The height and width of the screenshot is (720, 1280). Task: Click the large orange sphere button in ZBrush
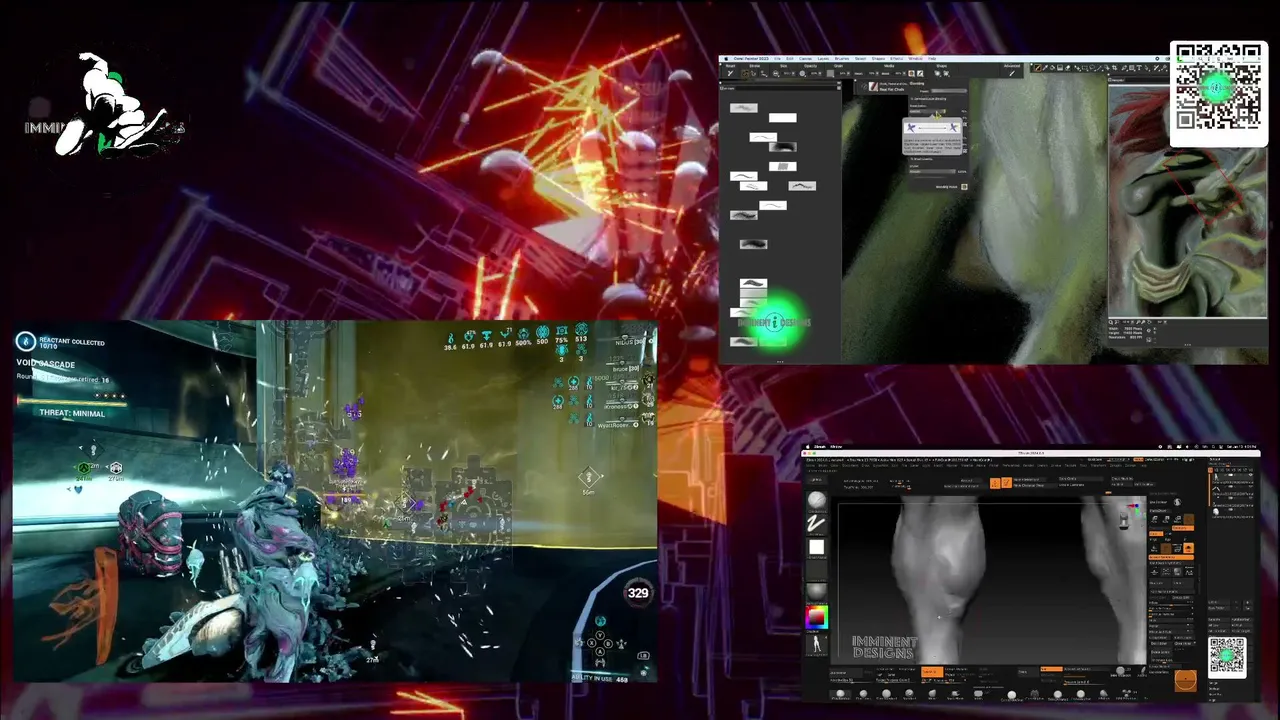click(1185, 681)
